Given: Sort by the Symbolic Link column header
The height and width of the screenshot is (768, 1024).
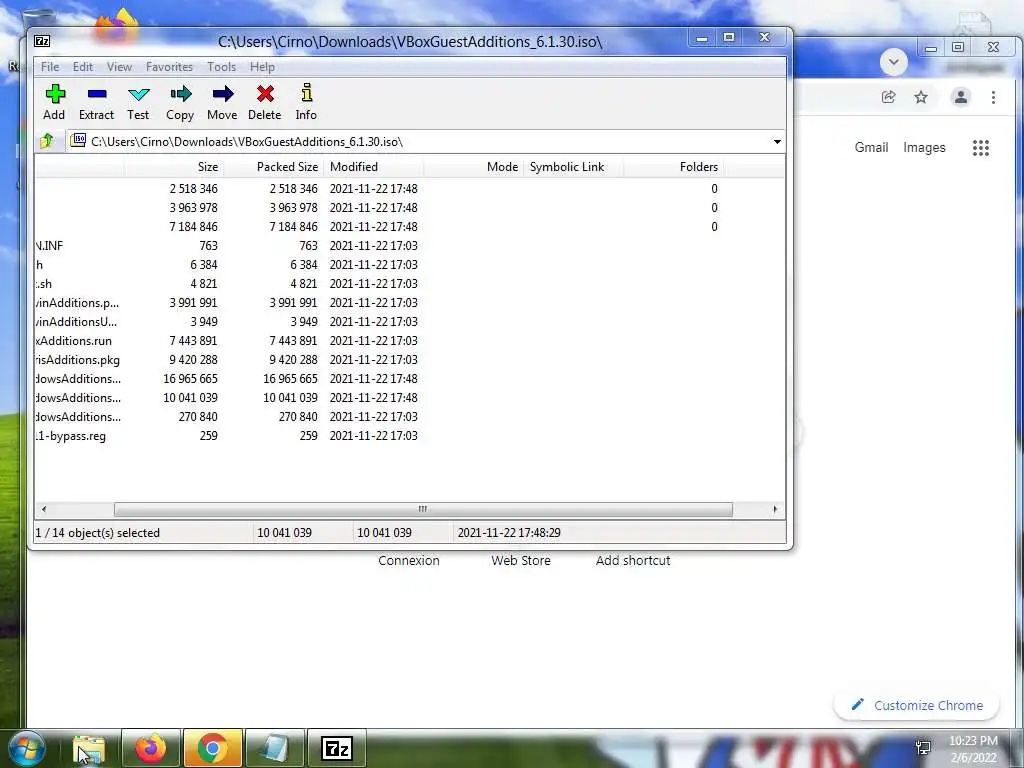Looking at the screenshot, I should point(573,167).
